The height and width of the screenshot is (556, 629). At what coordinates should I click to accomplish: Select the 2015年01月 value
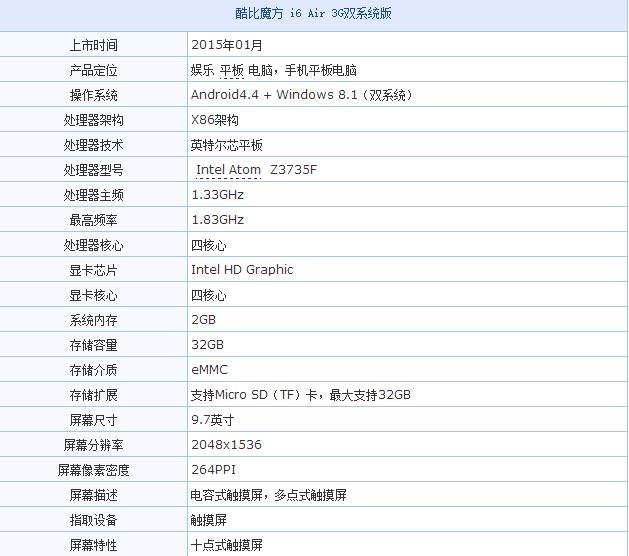(227, 45)
